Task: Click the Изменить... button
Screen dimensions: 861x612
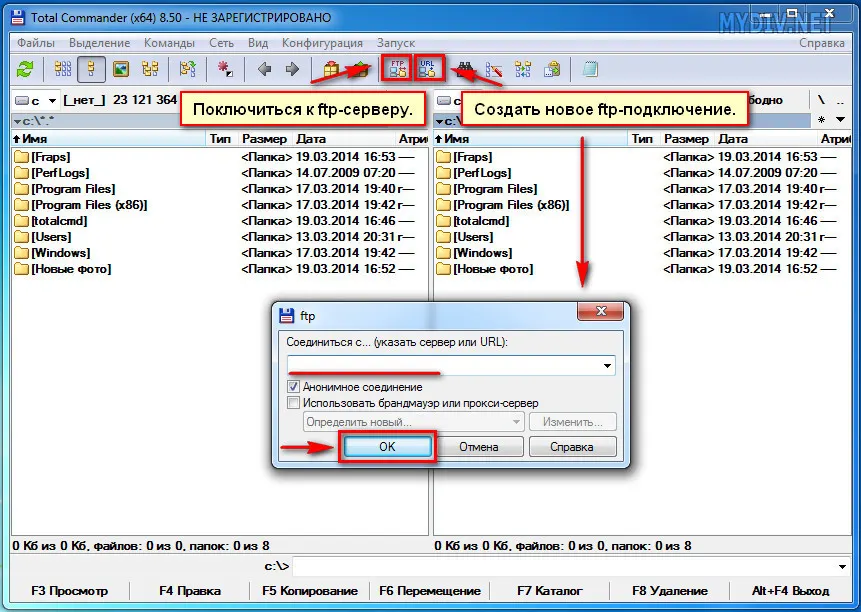Action: [572, 422]
